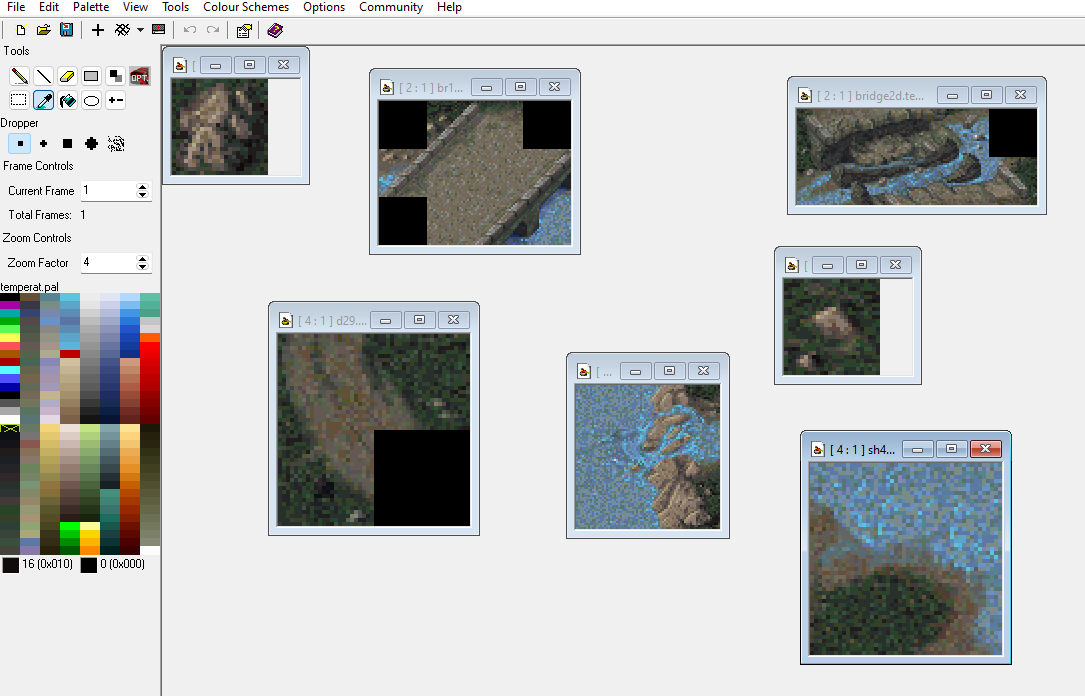This screenshot has height=696, width=1085.
Task: Choose the single-pixel small square brush
Action: tap(19, 143)
